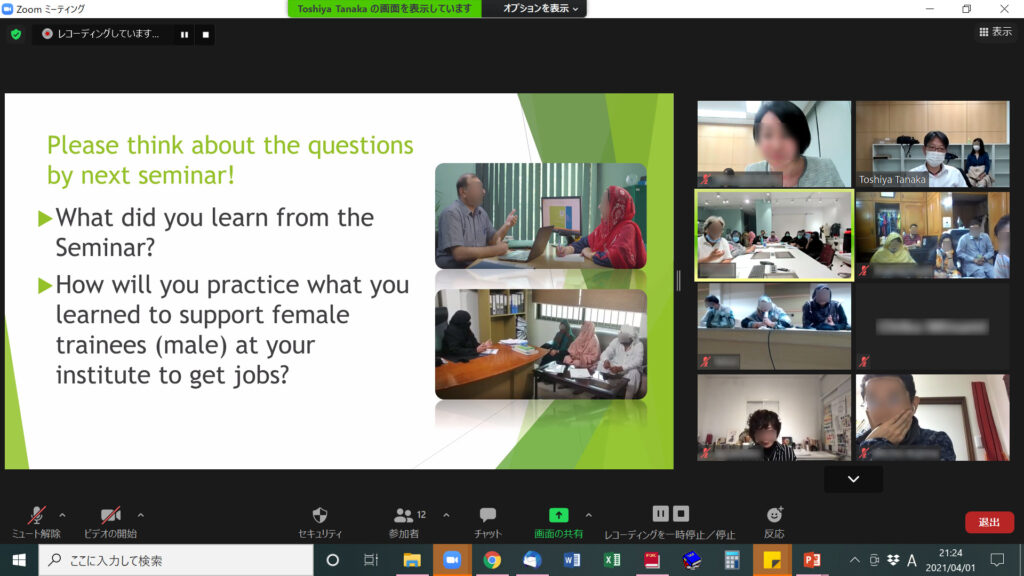The height and width of the screenshot is (576, 1024).
Task: Expand video options arrow beside ビデオの開始
Action: click(140, 515)
